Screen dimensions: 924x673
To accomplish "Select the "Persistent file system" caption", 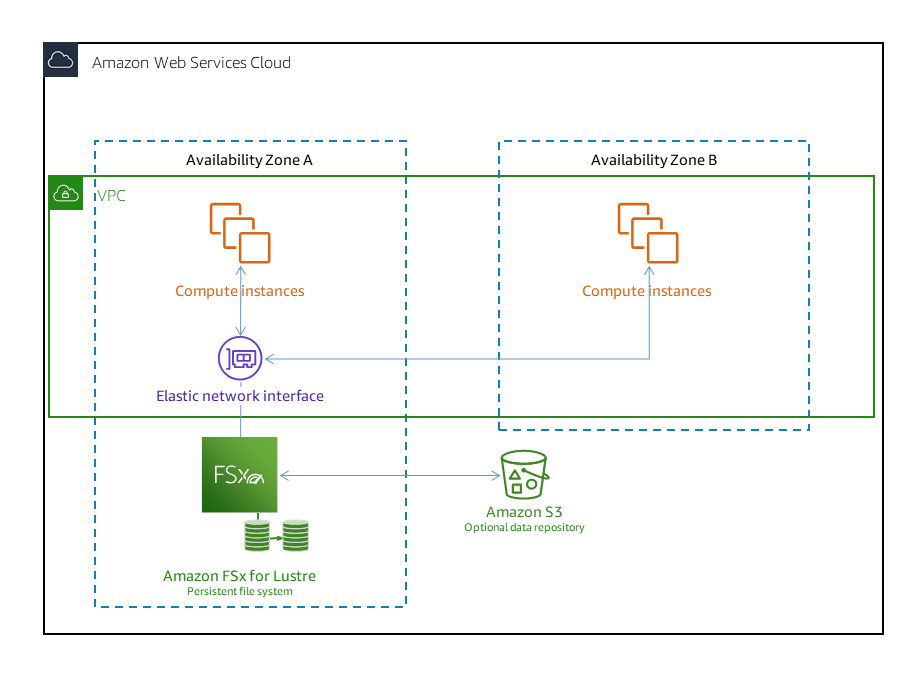I will tap(239, 591).
